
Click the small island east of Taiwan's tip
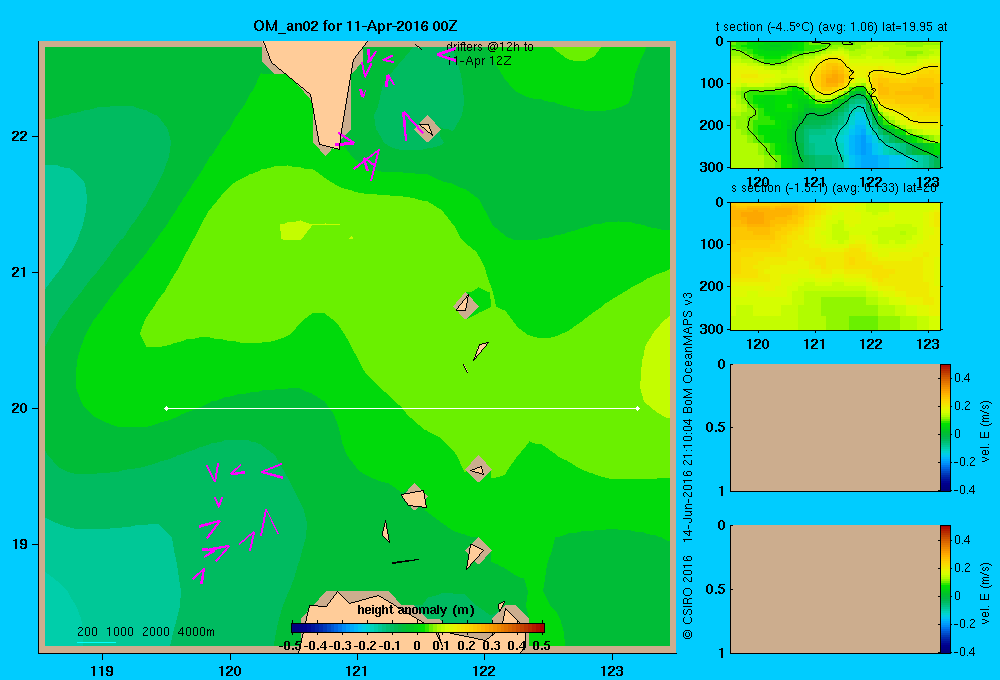(427, 129)
